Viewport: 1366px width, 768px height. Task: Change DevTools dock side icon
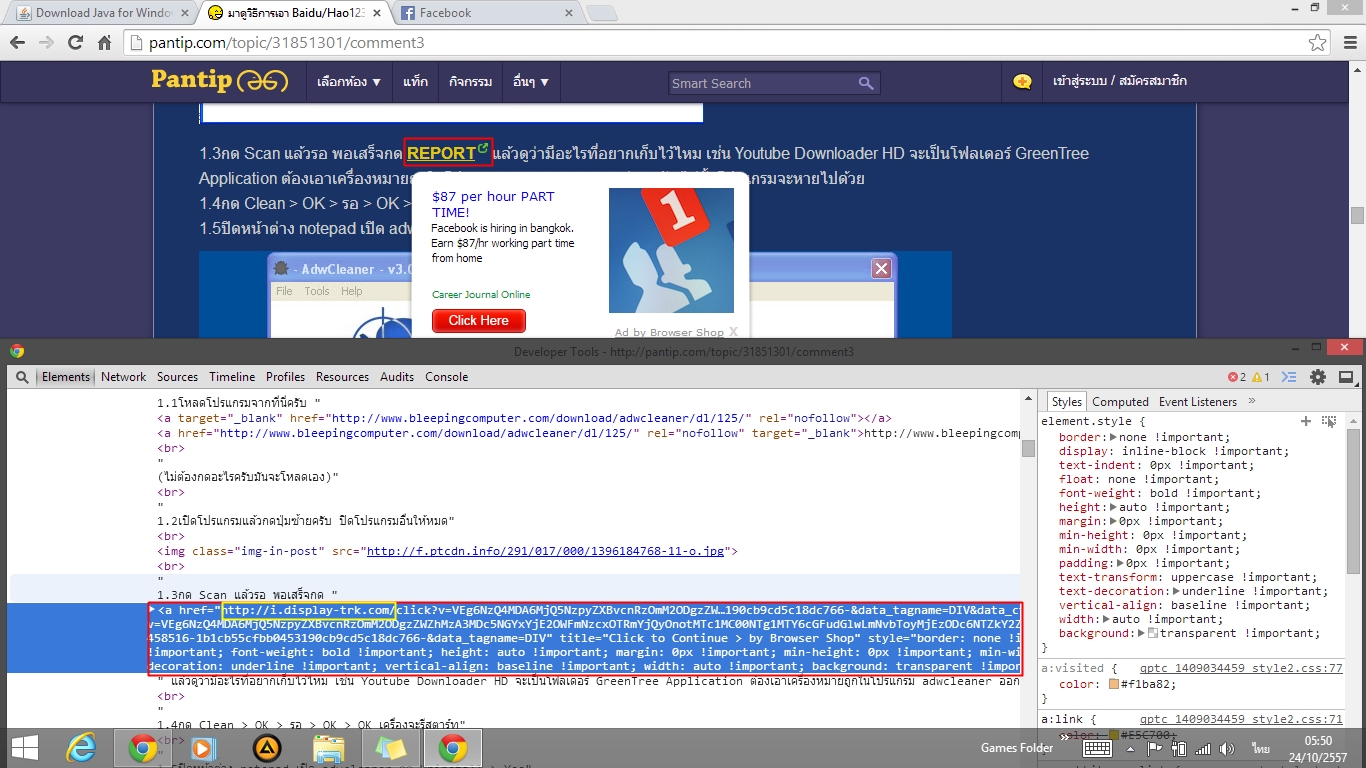click(1346, 377)
